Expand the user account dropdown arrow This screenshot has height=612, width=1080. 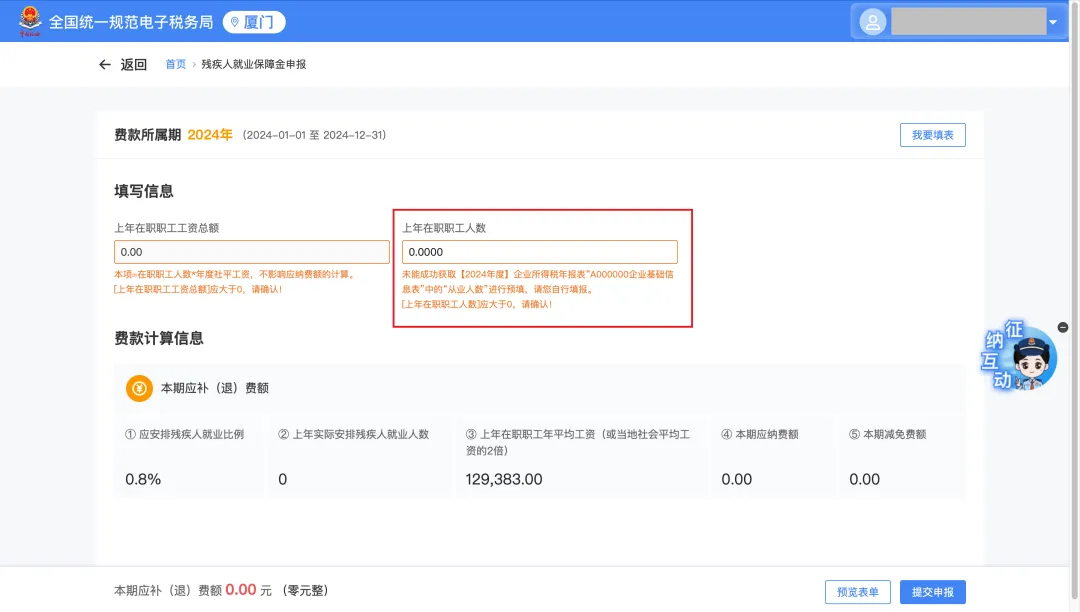click(x=1052, y=22)
